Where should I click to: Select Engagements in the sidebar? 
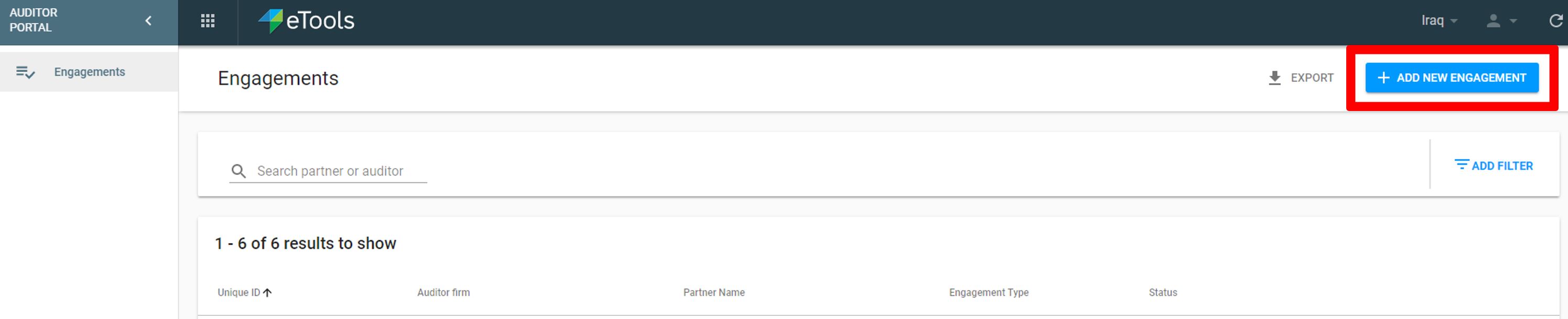click(90, 72)
